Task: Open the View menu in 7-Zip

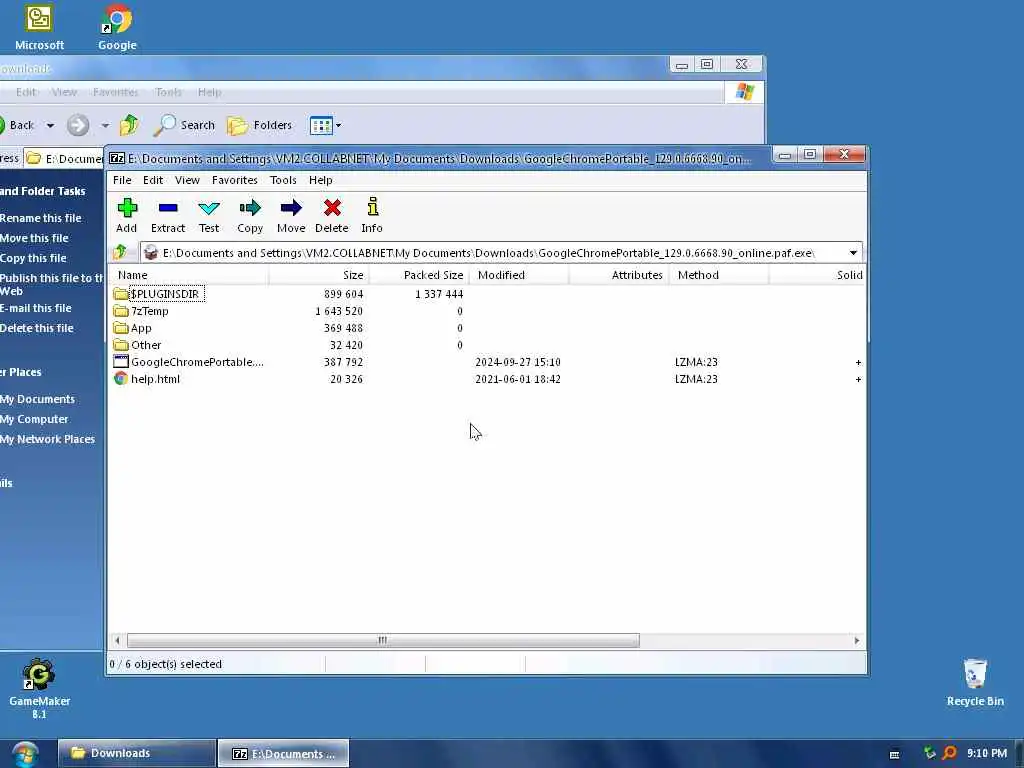Action: click(187, 180)
